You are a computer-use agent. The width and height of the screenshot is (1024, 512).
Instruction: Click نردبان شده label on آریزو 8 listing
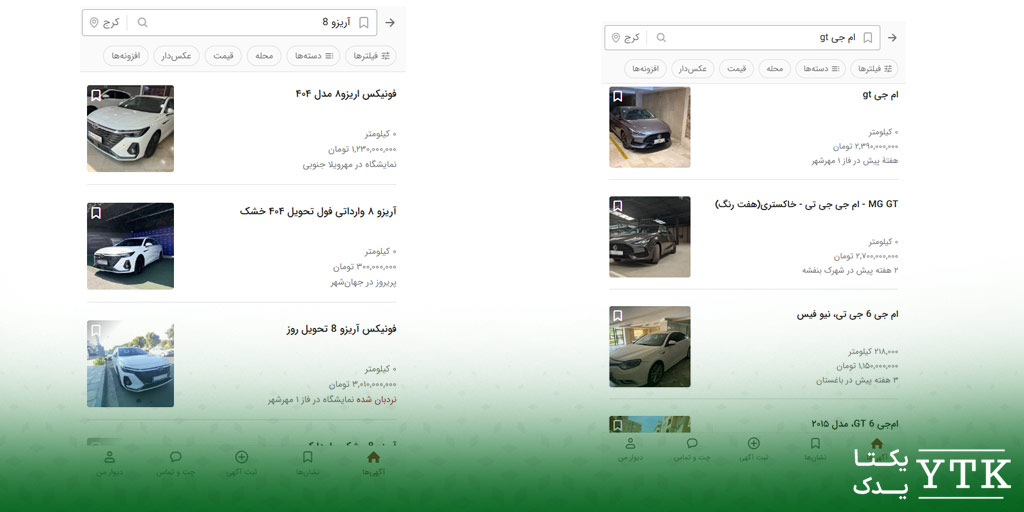pyautogui.click(x=376, y=400)
